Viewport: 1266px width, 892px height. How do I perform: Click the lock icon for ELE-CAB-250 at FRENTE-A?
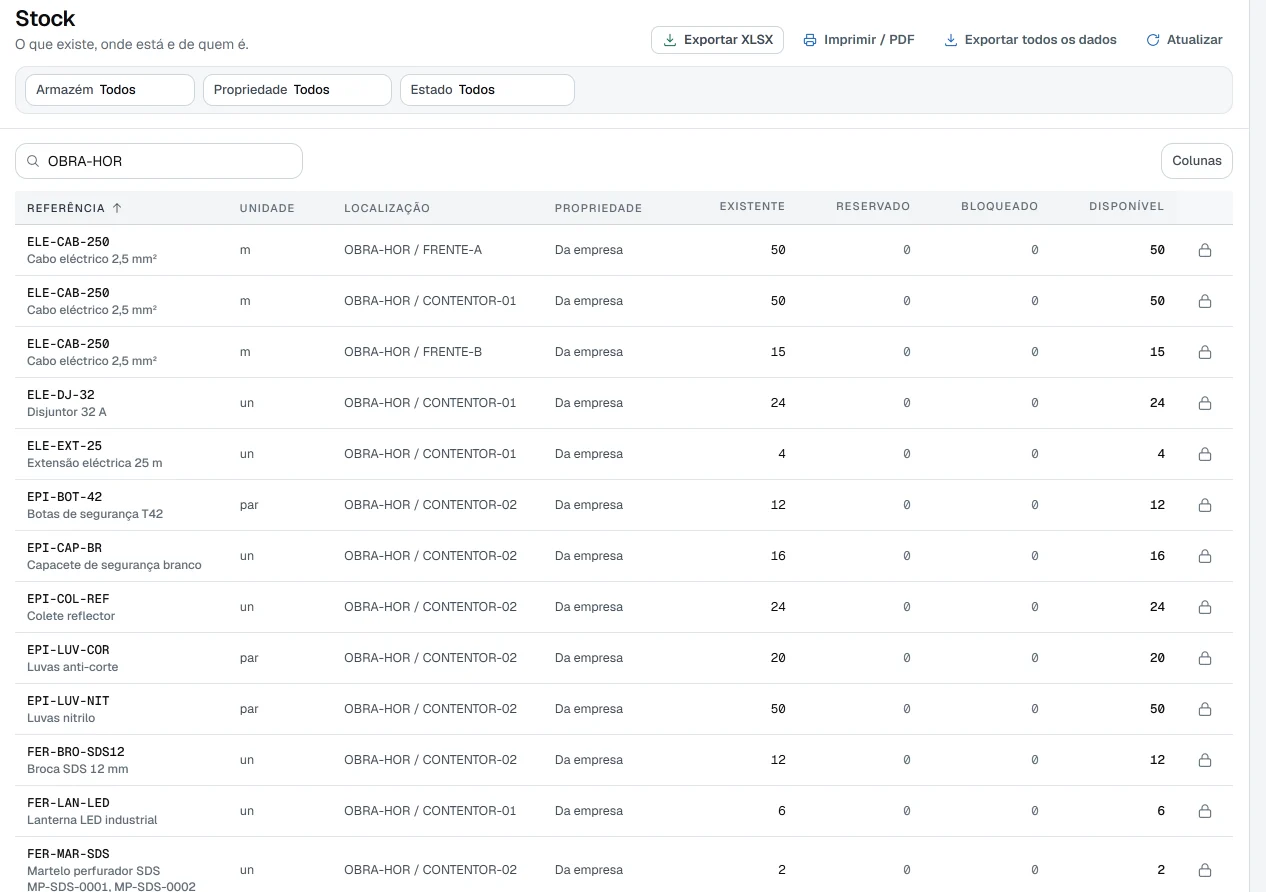[1205, 250]
